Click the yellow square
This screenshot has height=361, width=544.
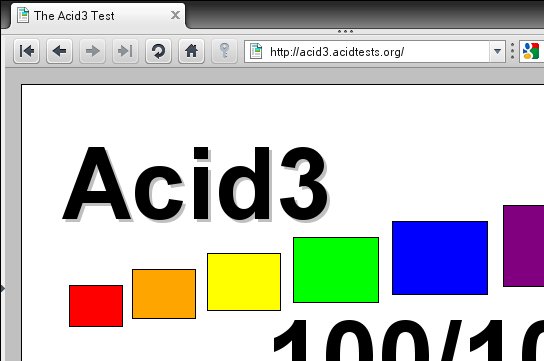(244, 282)
